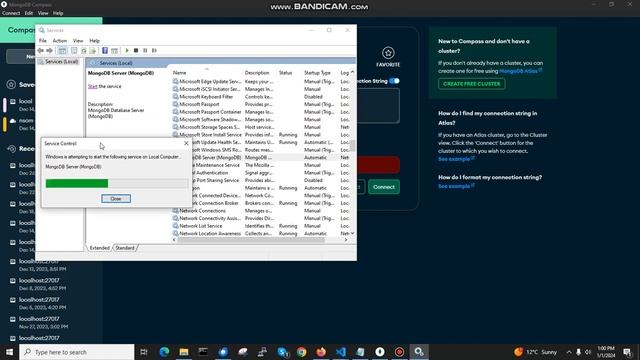Switch to the Extended tab
This screenshot has width=640, height=360.
tap(100, 248)
